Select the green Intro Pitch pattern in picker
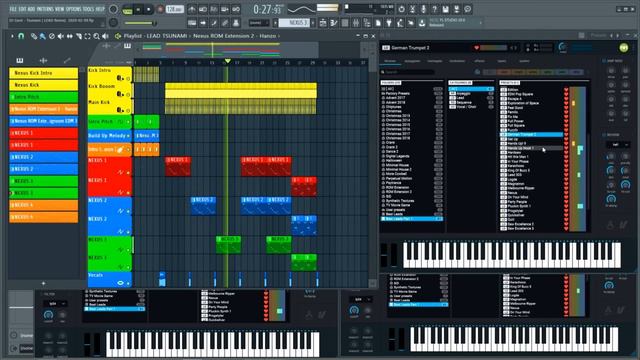The width and height of the screenshot is (640, 360). click(43, 97)
